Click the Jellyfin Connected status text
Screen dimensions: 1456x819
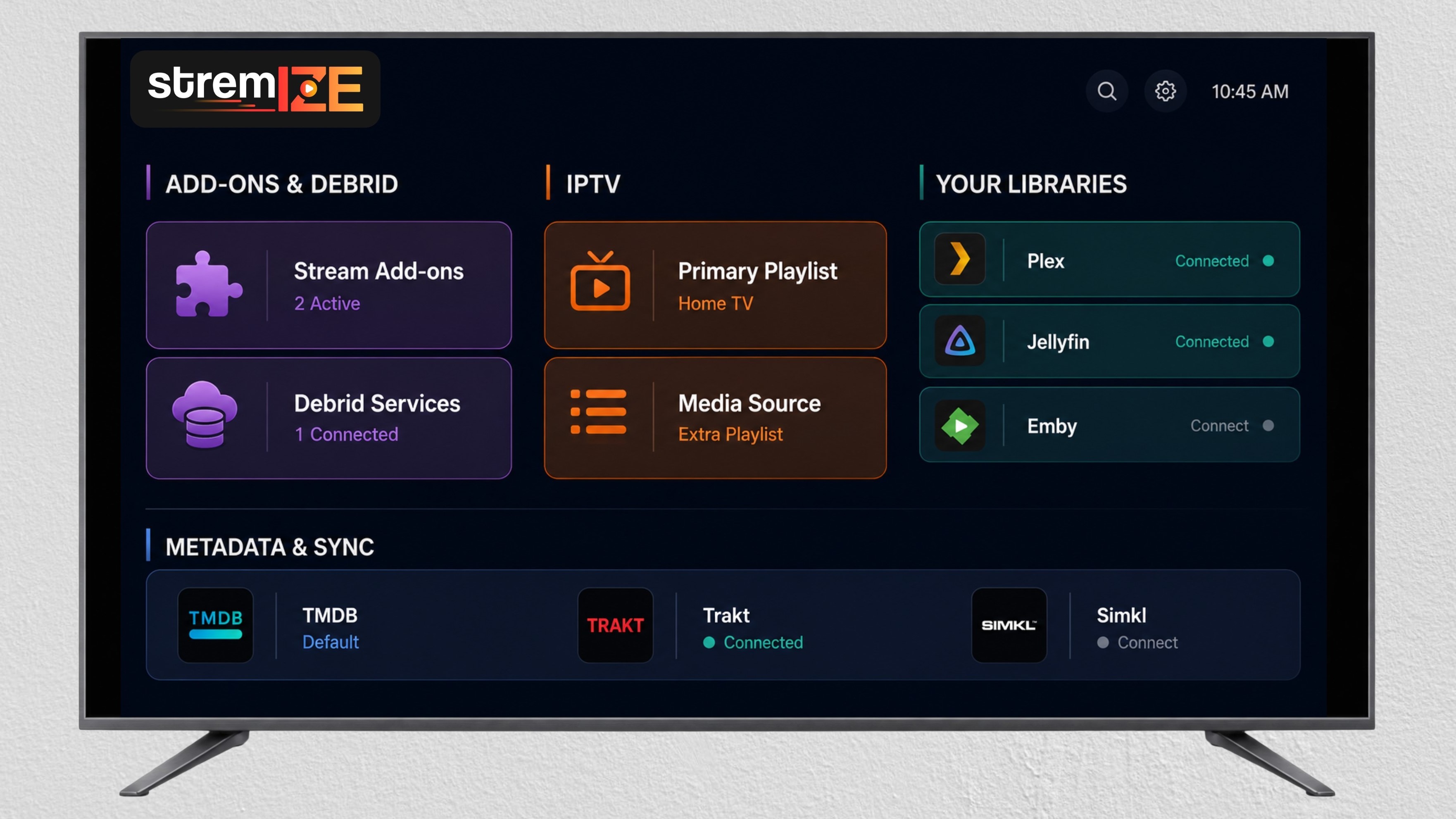click(1212, 342)
